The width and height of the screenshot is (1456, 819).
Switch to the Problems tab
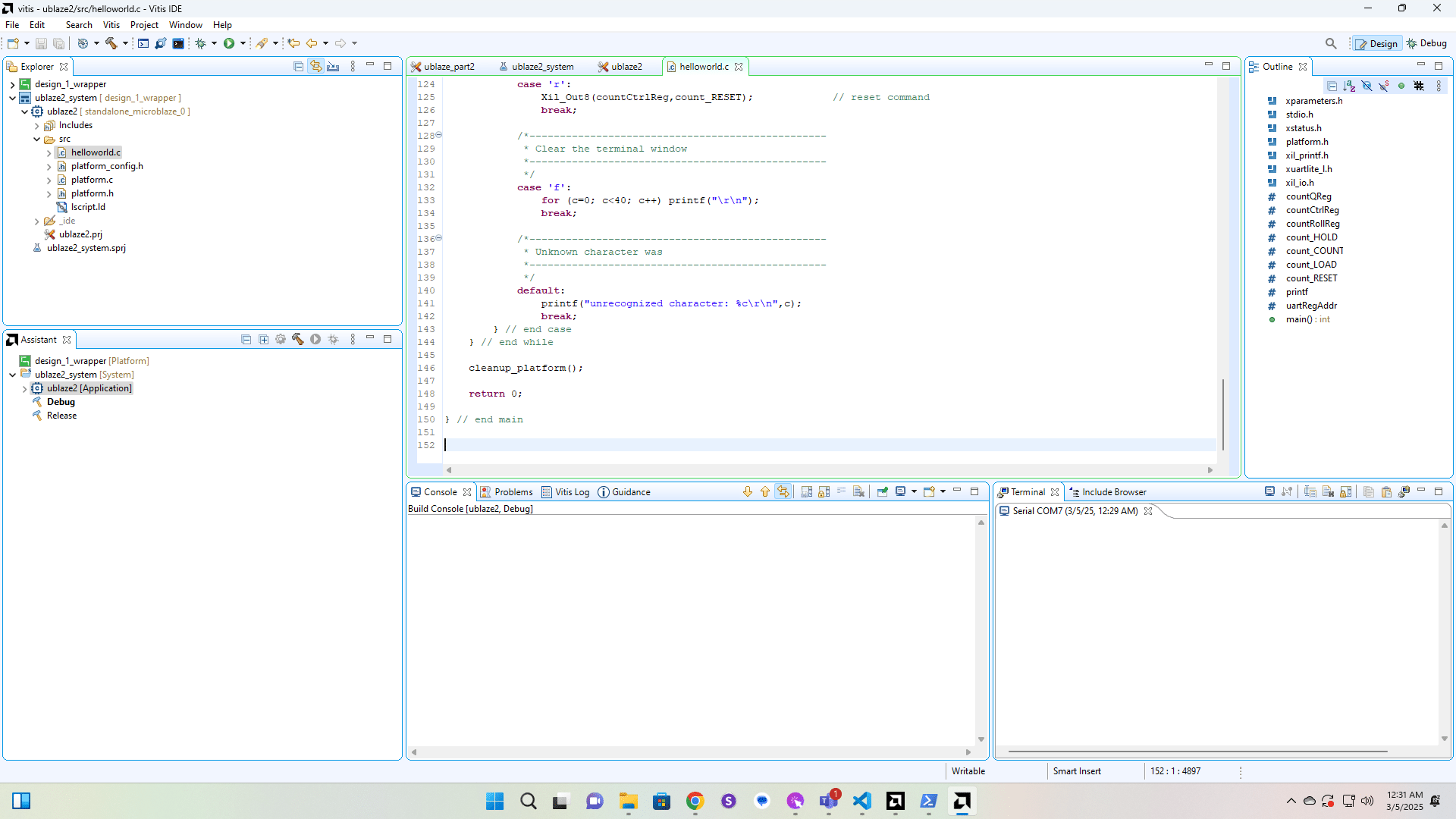click(513, 491)
